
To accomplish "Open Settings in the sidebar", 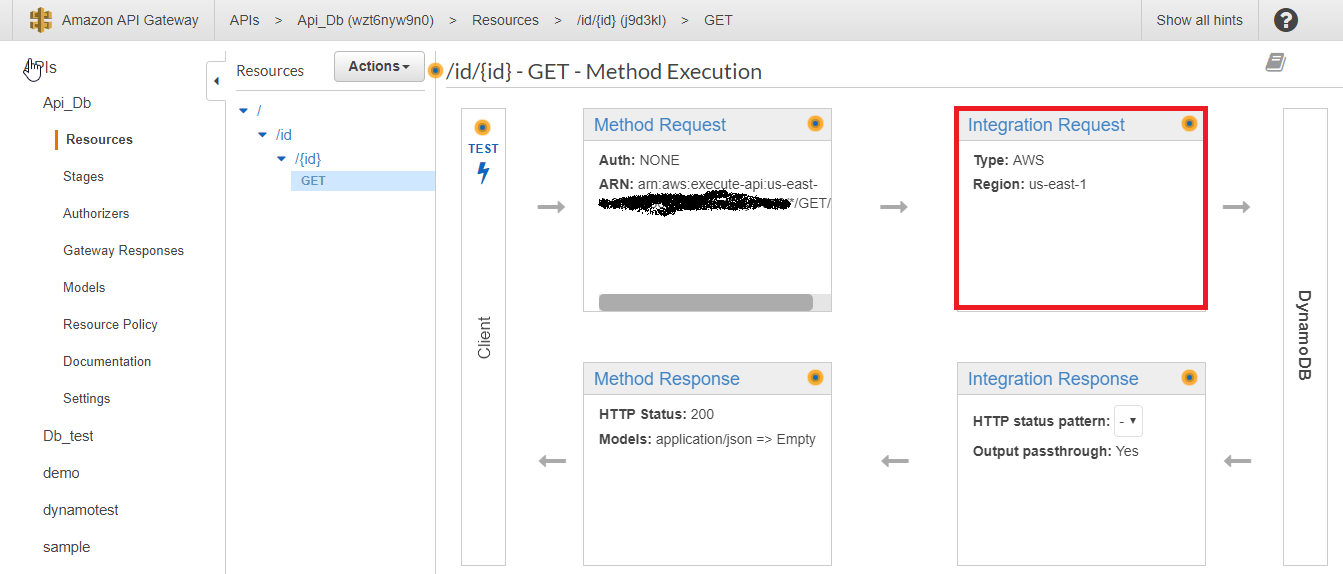I will tap(86, 399).
